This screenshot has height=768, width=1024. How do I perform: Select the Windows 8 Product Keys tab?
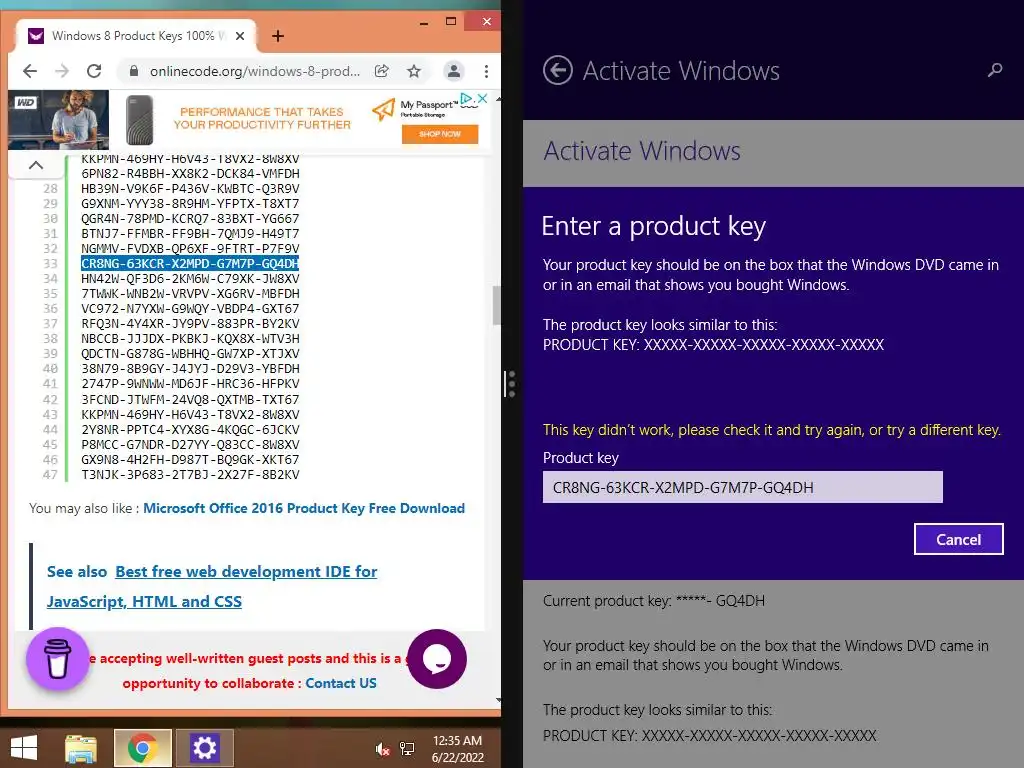[x=136, y=36]
